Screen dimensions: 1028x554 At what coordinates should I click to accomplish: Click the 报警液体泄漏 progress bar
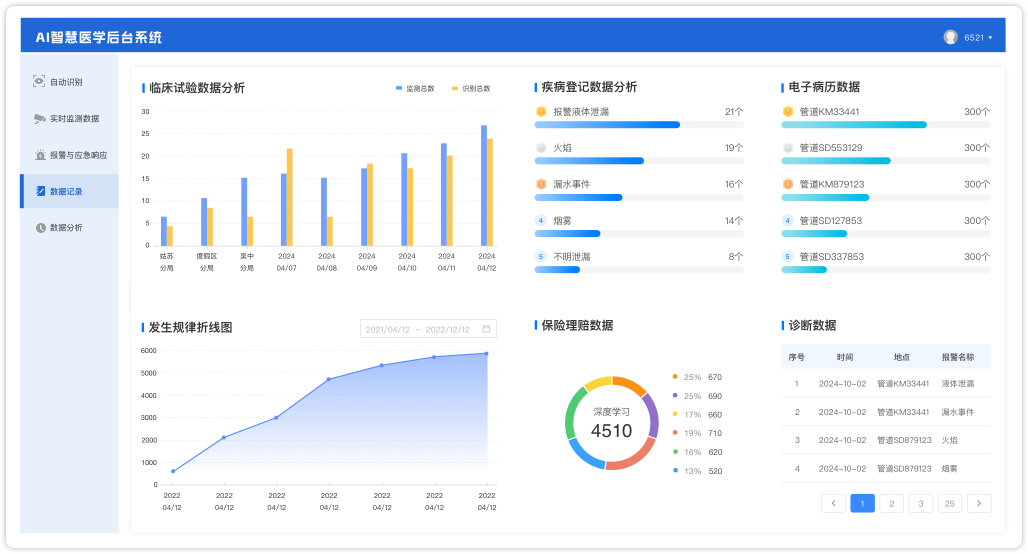point(639,125)
